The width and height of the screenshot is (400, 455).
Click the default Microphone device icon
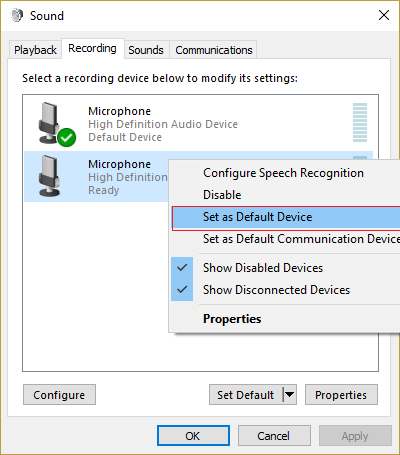[x=53, y=123]
